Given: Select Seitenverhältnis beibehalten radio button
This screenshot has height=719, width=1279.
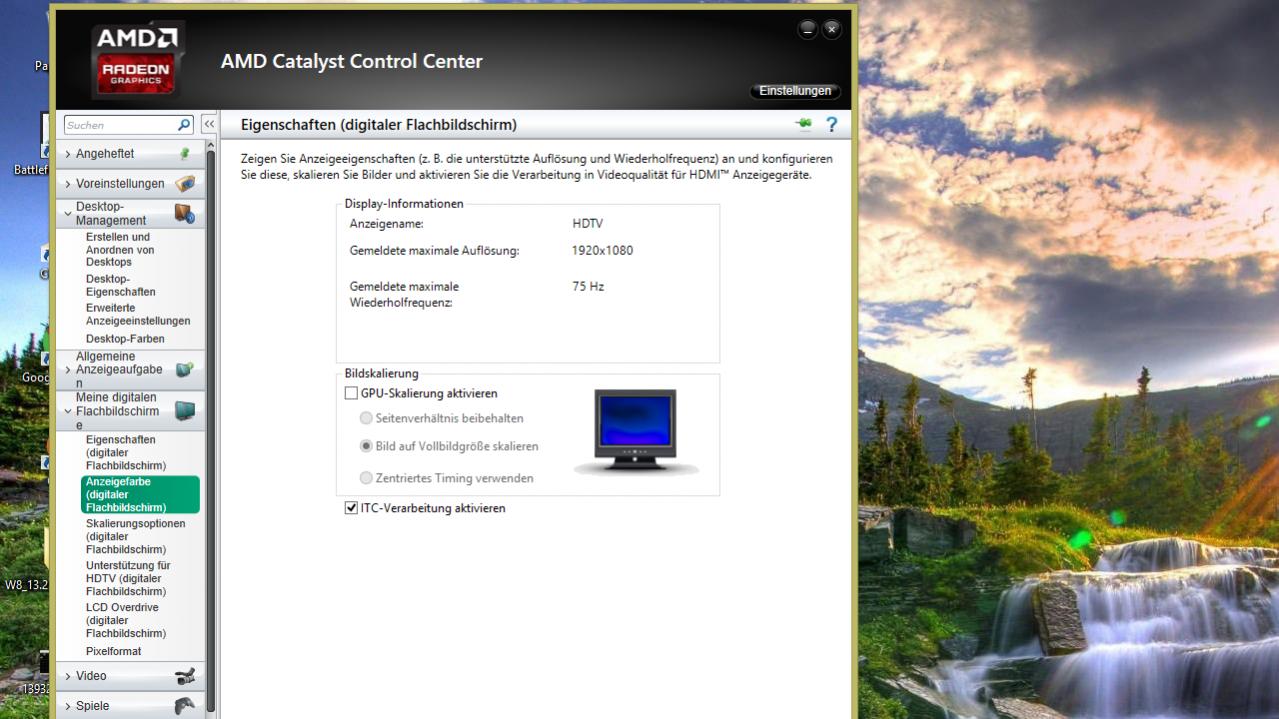Looking at the screenshot, I should [366, 418].
